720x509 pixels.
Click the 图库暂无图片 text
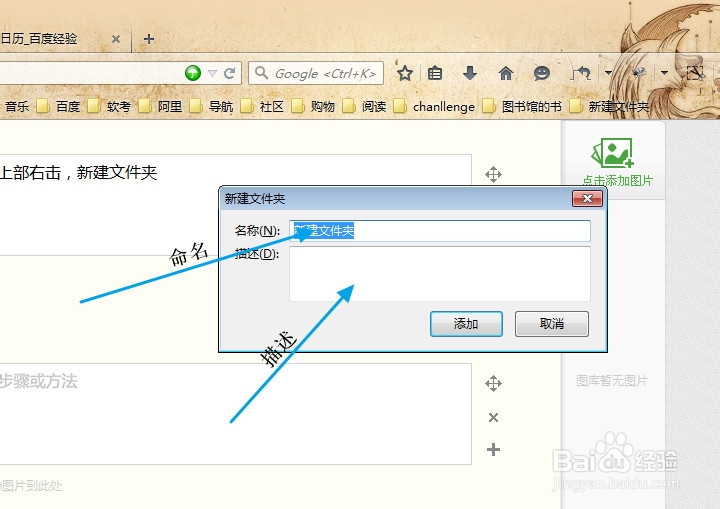tap(612, 381)
